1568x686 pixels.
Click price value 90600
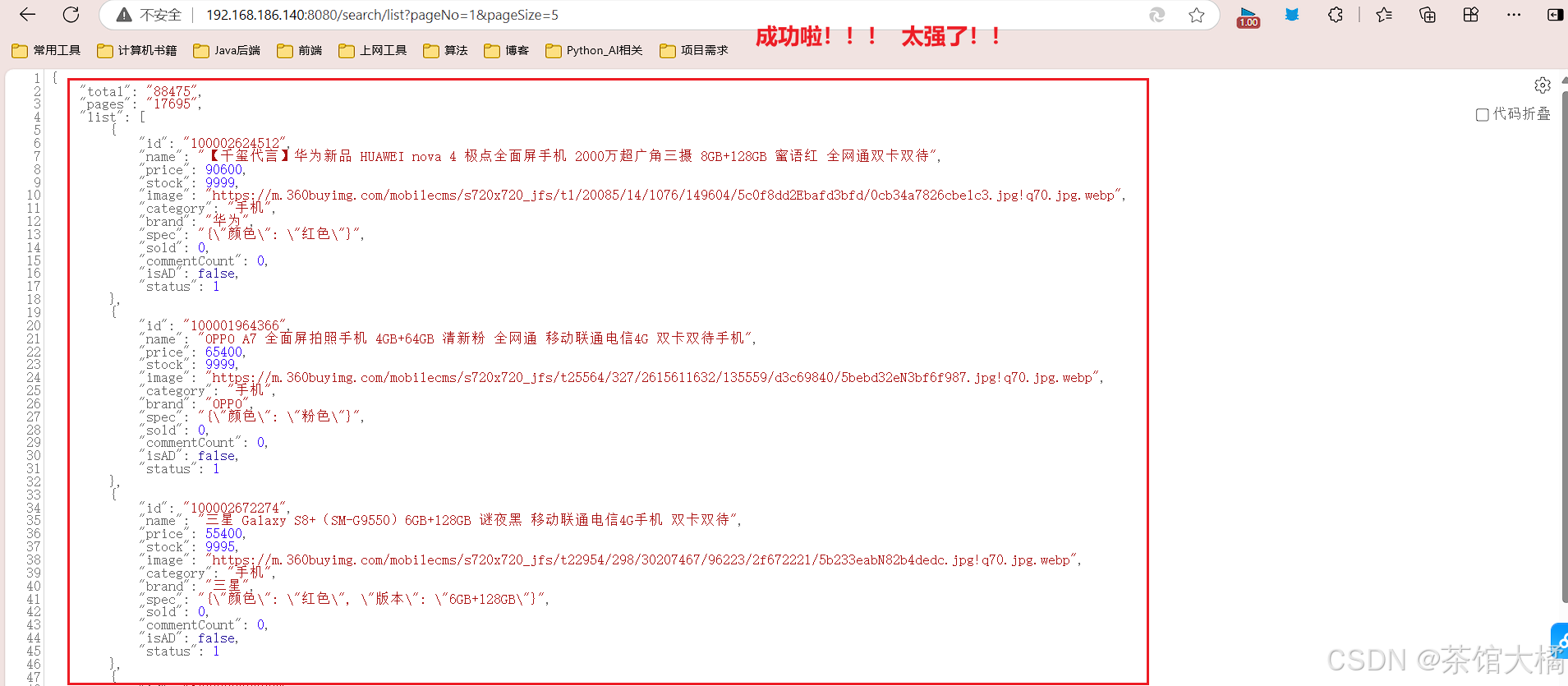(223, 169)
